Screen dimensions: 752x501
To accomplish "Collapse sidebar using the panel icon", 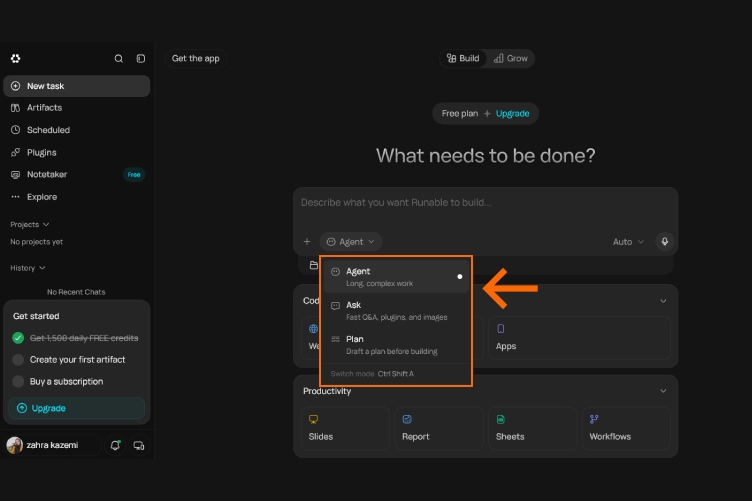I will click(141, 58).
